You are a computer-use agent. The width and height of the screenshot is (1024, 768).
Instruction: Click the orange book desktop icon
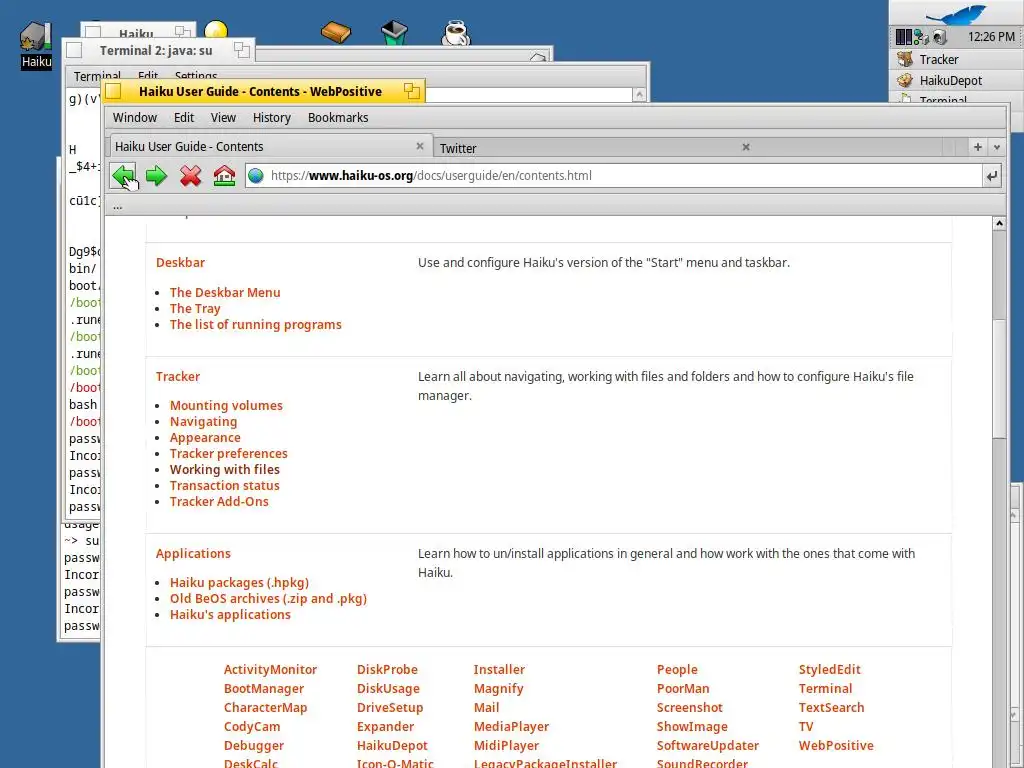point(336,31)
